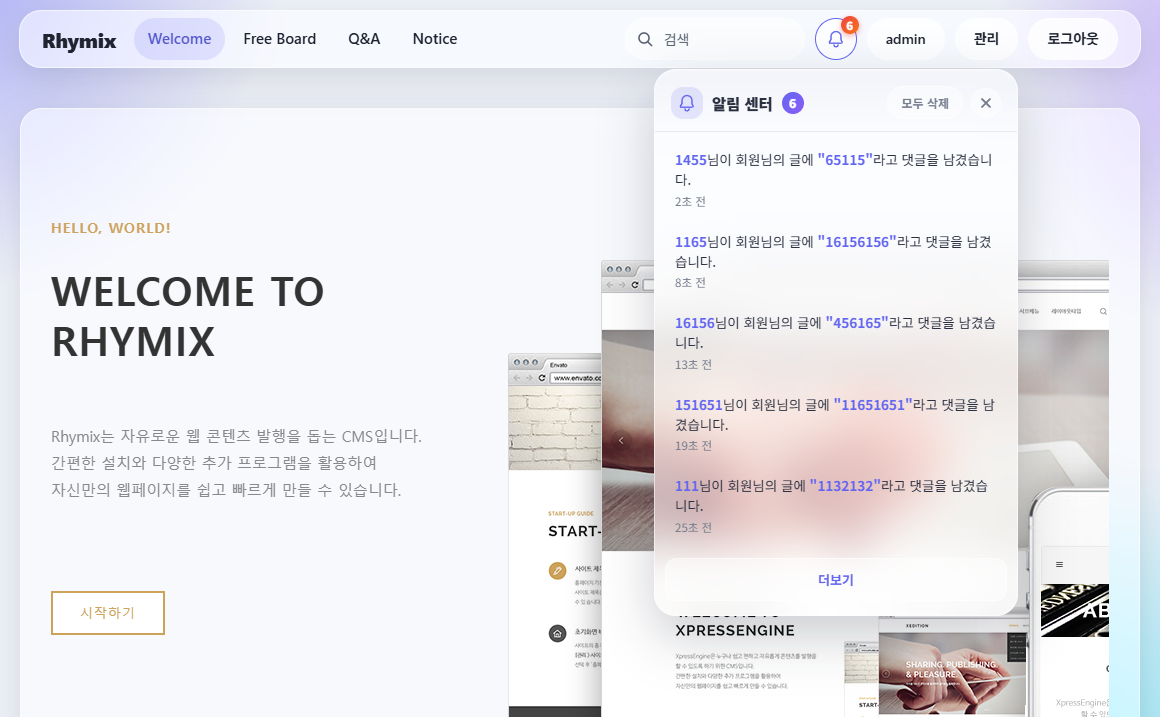
Task: Close the notification center panel
Action: (x=985, y=104)
